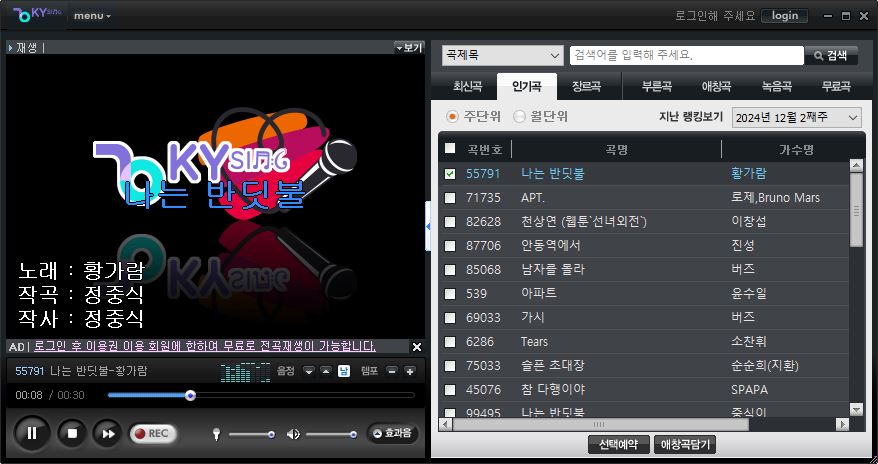Sort by the 가수명 column header
This screenshot has width=878, height=464.
(796, 149)
